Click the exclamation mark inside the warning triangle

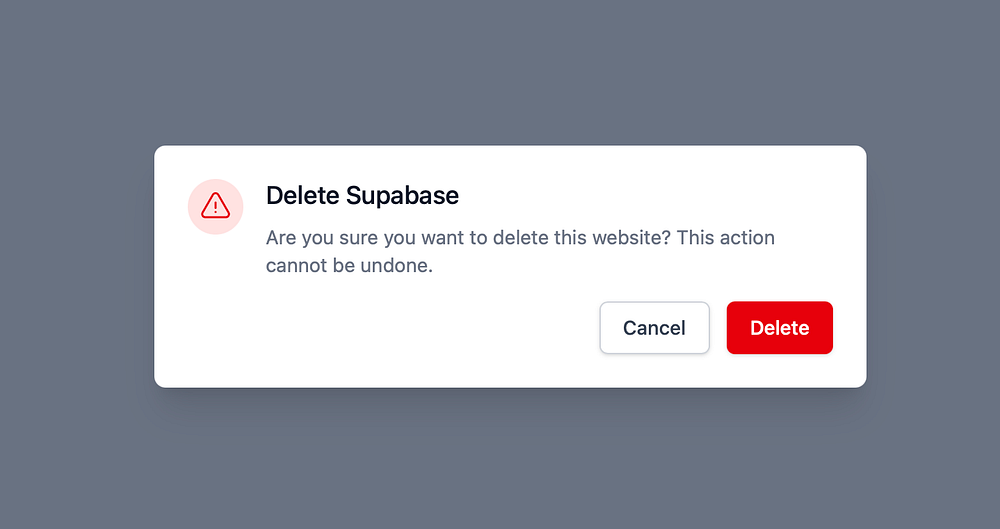click(x=215, y=208)
